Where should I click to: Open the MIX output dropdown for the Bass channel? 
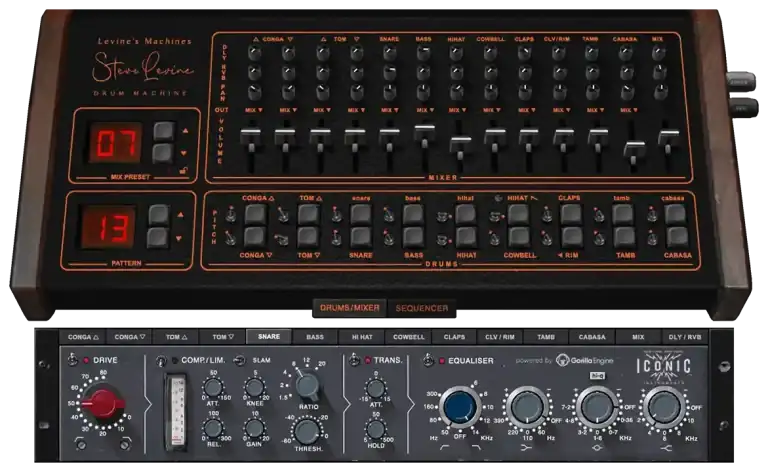[x=424, y=110]
